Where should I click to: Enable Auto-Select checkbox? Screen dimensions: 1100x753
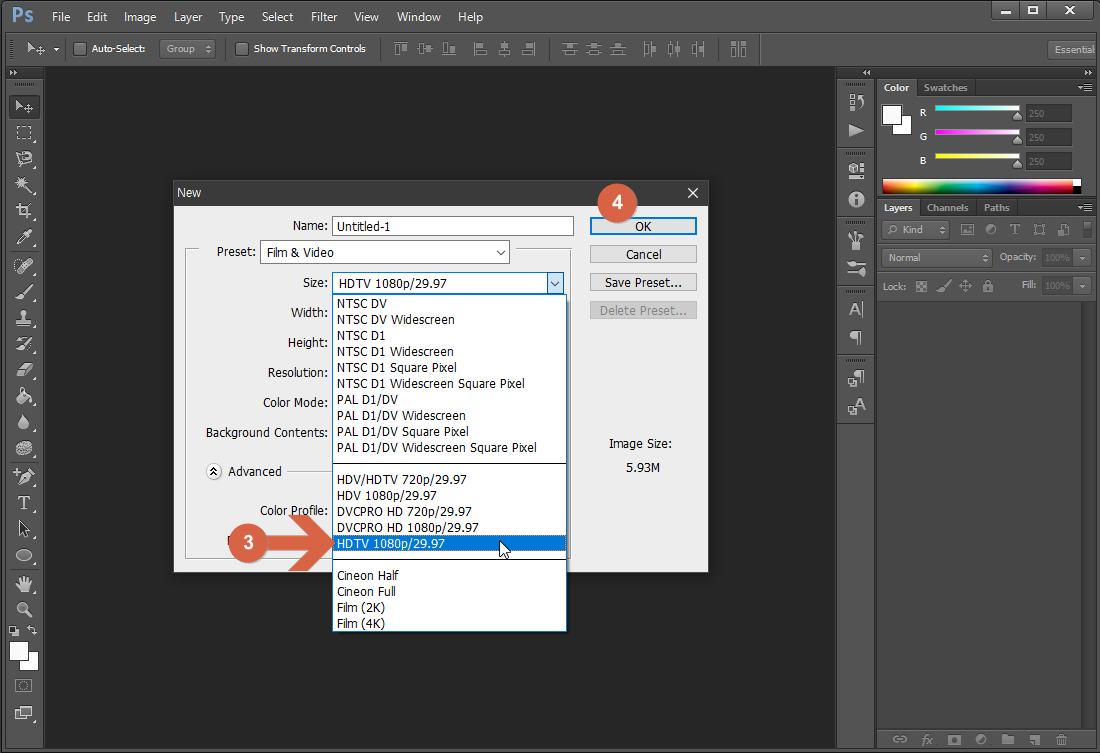(80, 48)
